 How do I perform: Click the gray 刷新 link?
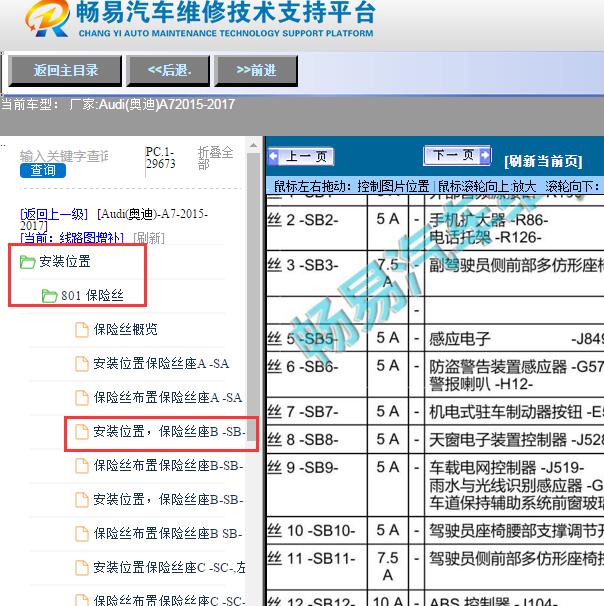(149, 238)
